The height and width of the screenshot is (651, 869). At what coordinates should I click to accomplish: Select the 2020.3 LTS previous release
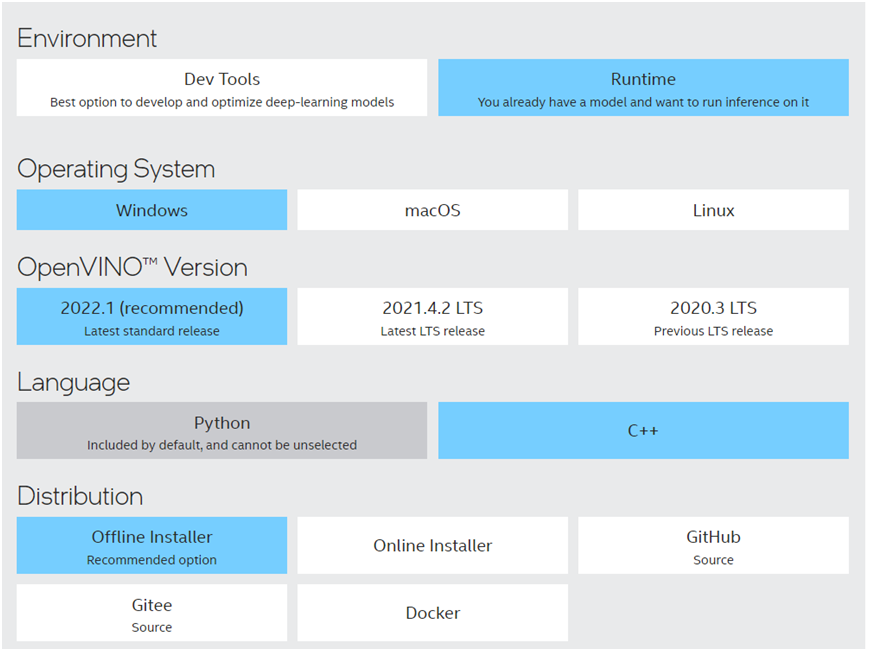[x=712, y=316]
